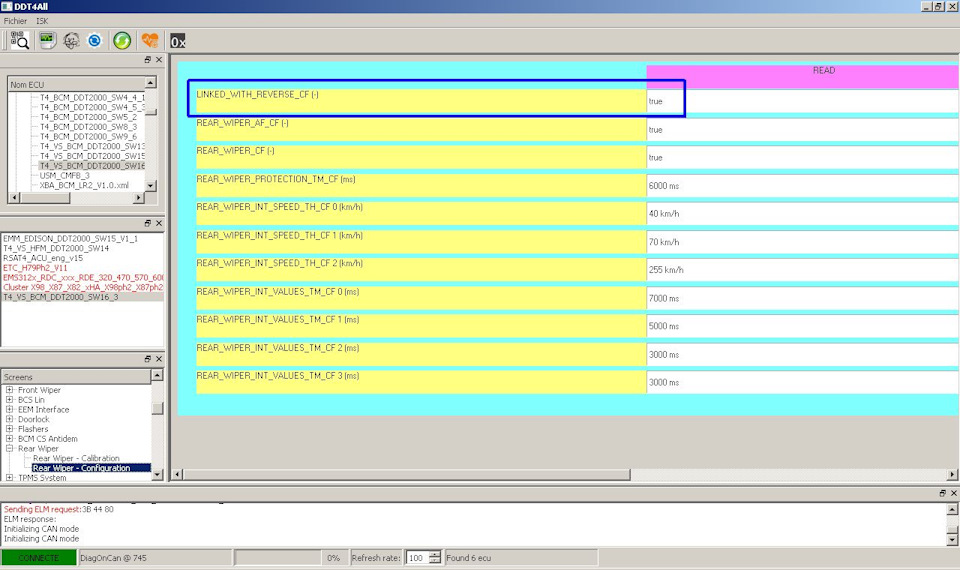Viewport: 960px width, 570px height.
Task: Collapse the Rear Wiper tree node
Action: tap(9, 448)
